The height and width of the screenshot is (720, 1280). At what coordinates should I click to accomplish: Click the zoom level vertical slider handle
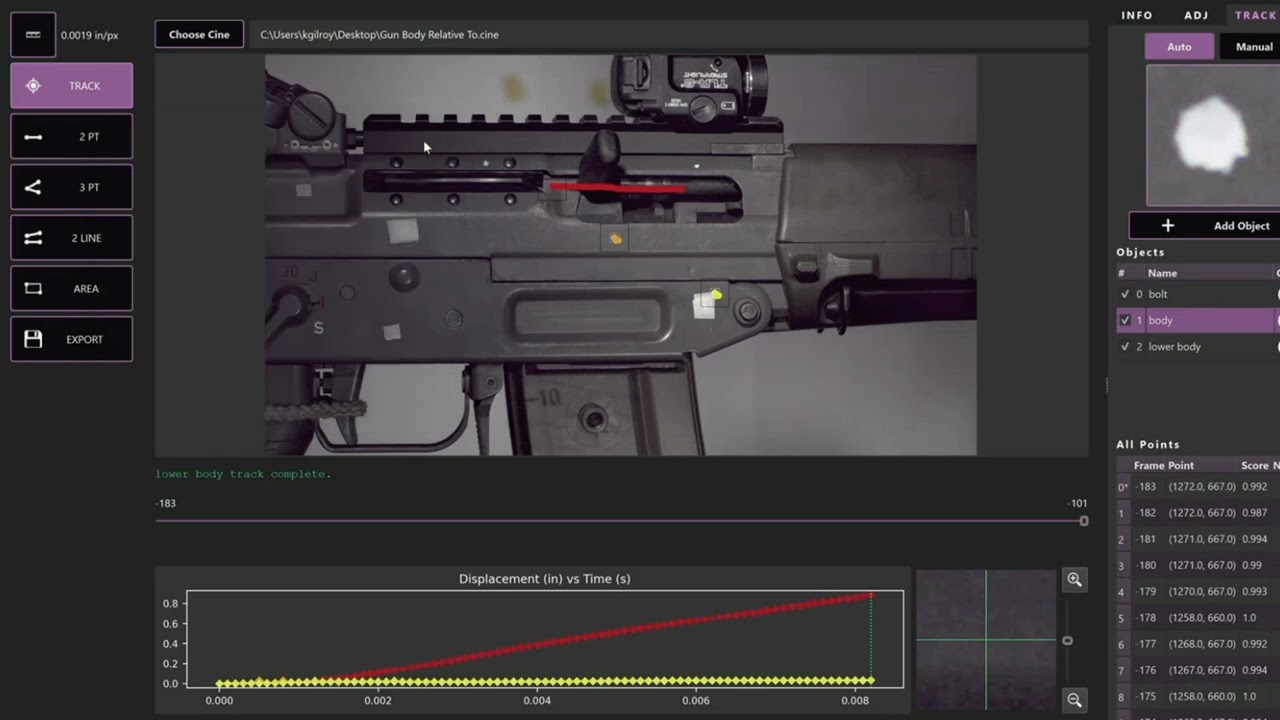coord(1067,640)
